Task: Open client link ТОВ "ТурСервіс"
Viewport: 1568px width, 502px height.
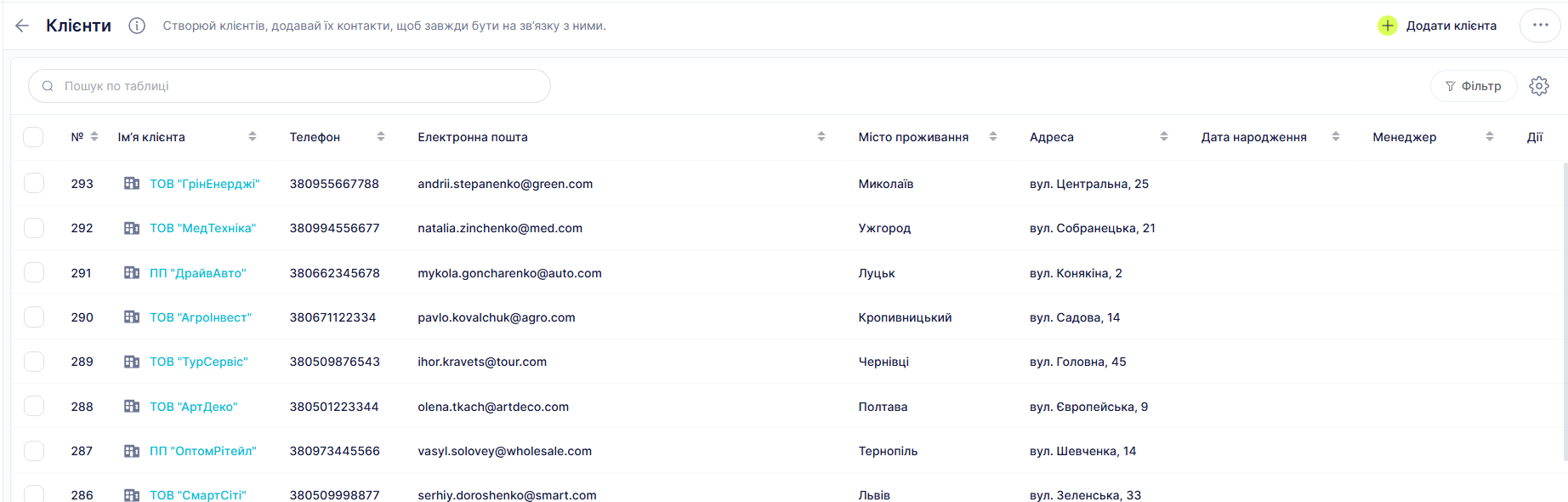Action: (199, 362)
